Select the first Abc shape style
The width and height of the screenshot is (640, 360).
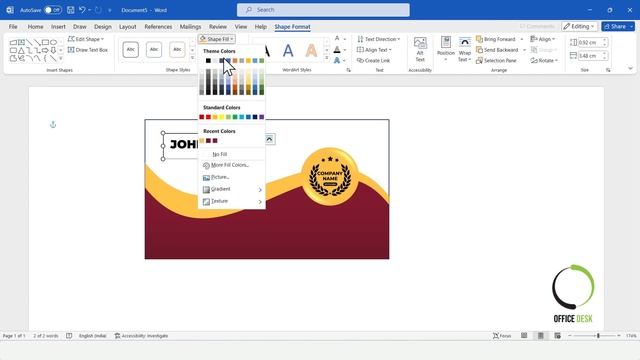point(131,49)
